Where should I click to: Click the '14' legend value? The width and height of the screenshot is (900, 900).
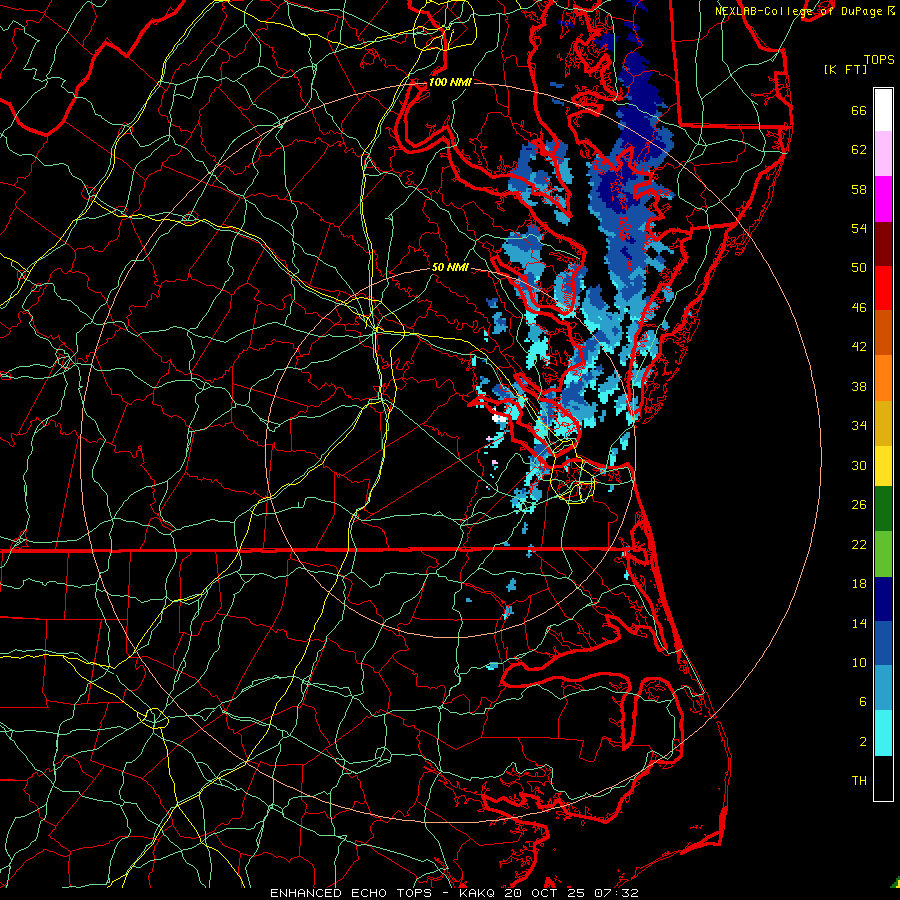click(859, 624)
